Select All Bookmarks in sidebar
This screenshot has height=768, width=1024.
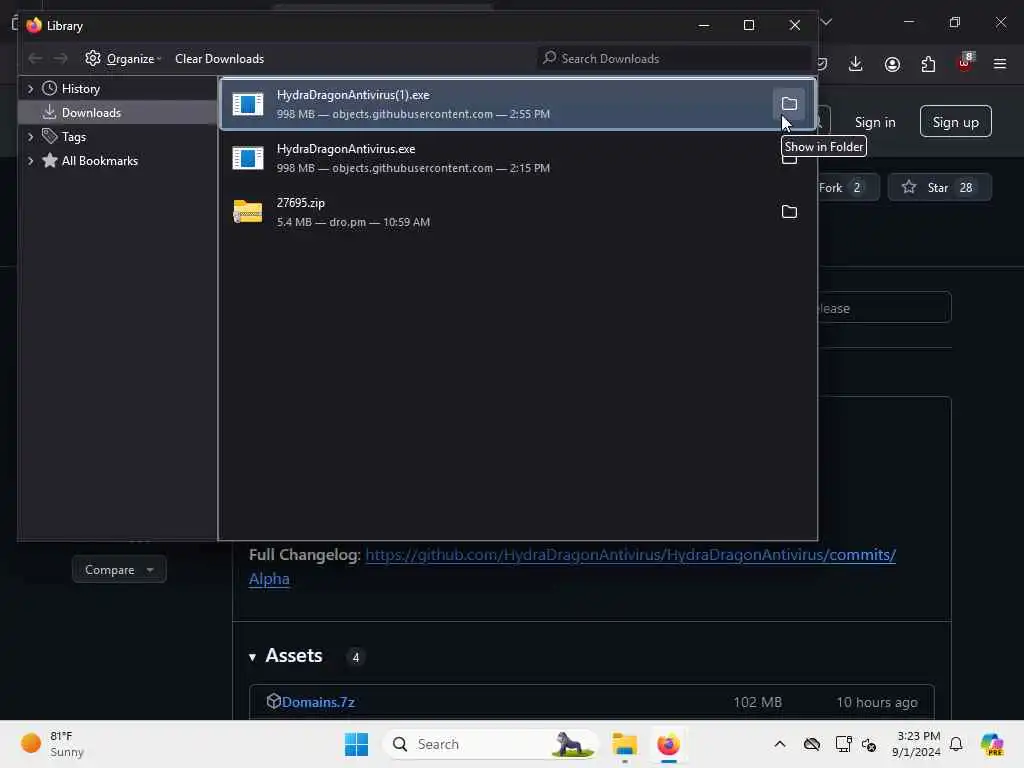tap(99, 161)
